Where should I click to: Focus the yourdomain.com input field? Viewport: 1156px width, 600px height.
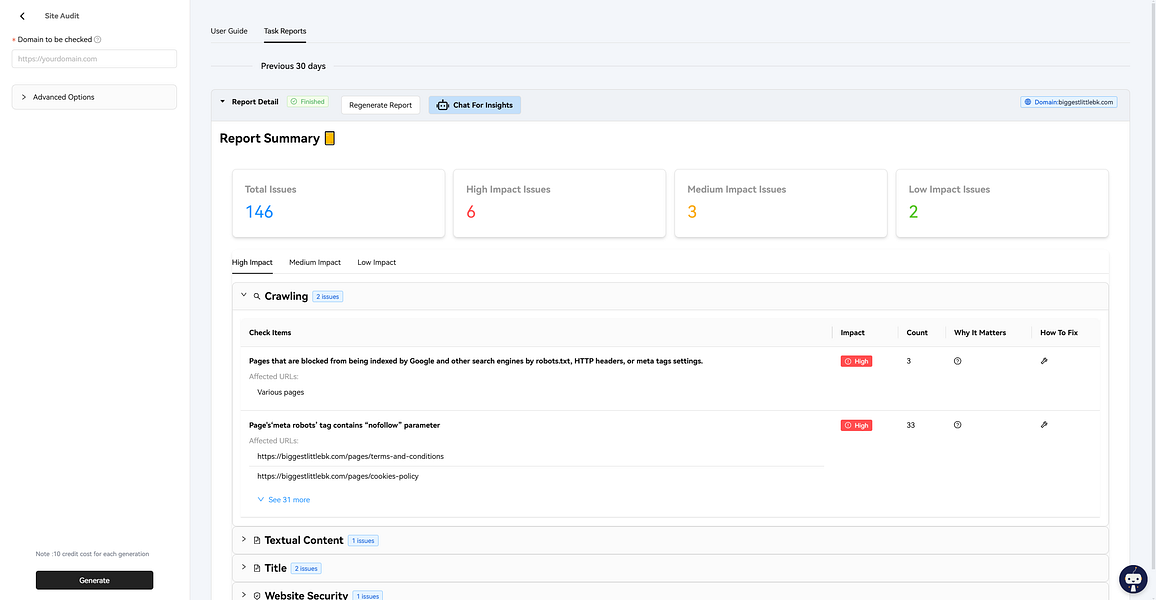point(94,59)
